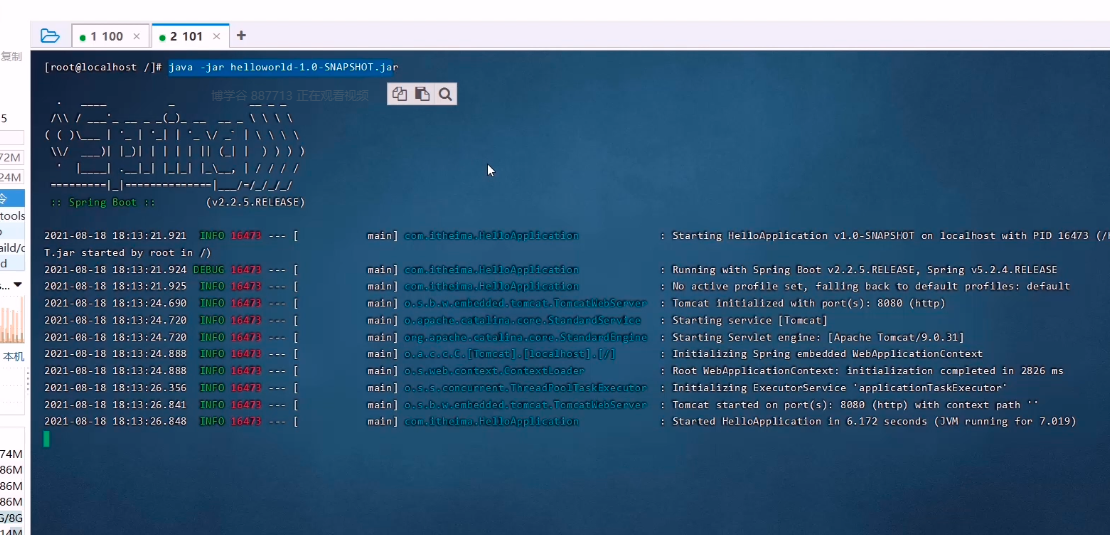Click 'o.s.web.context.ContextLoader' logger name

[494, 371]
